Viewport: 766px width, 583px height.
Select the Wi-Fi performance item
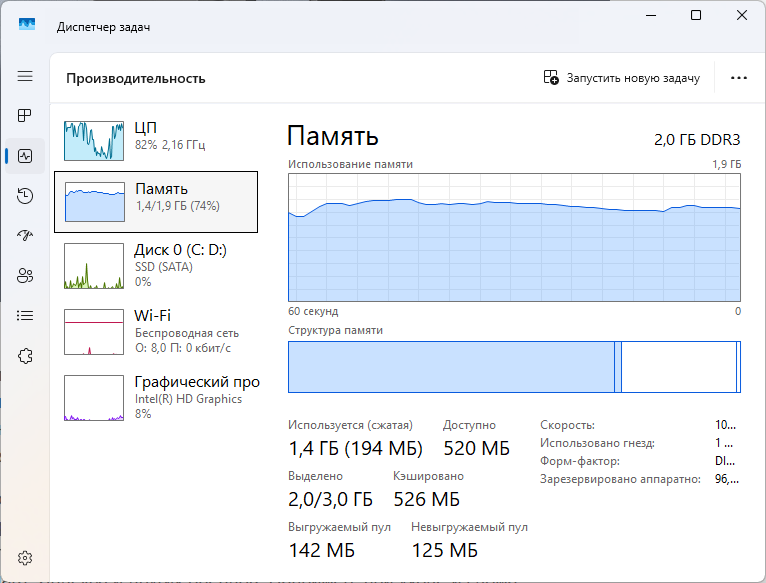click(160, 331)
